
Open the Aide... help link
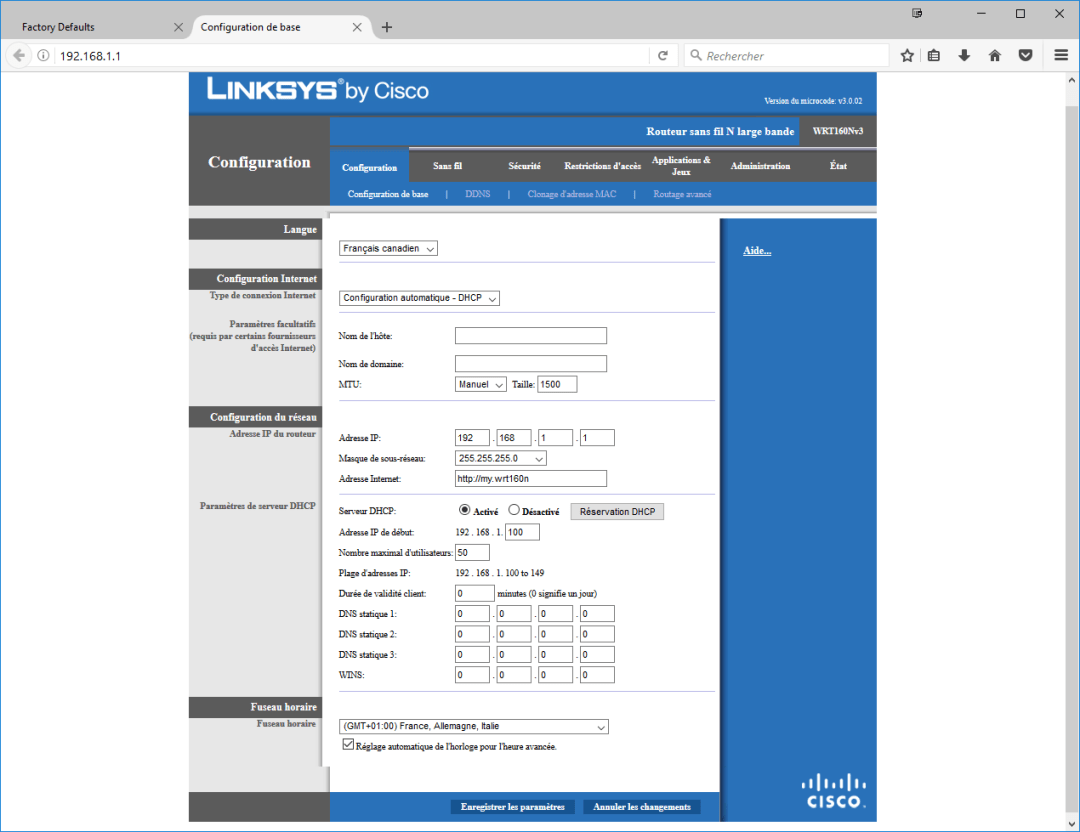tap(757, 251)
